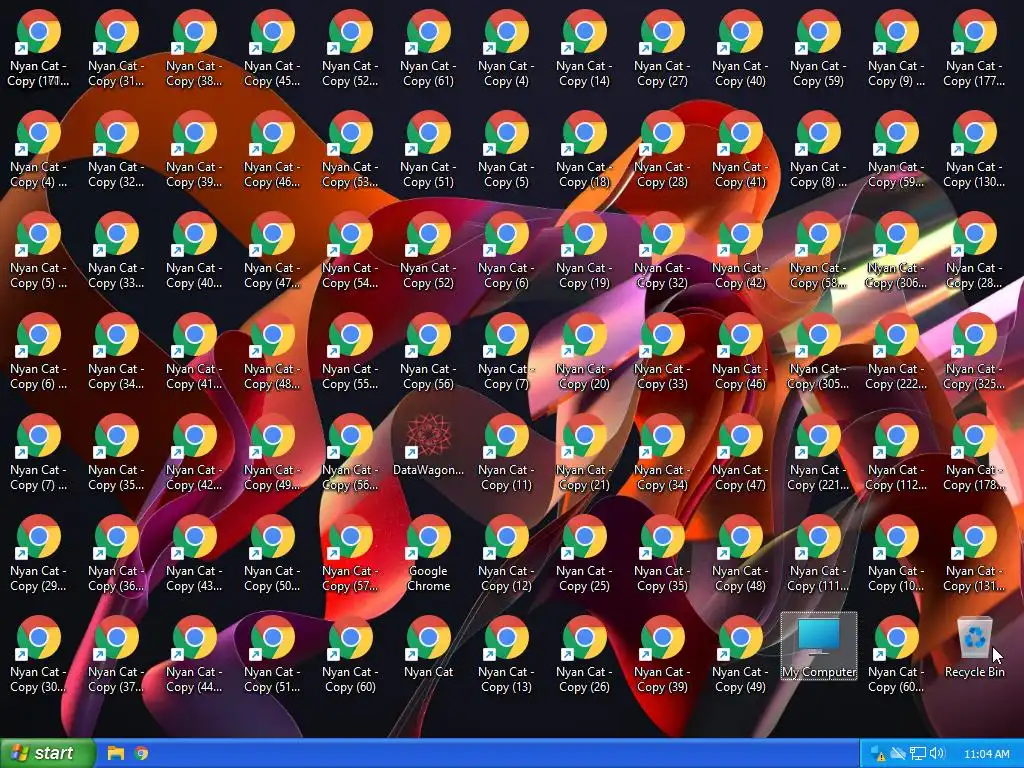Select the Nyan Cat - Copy (37... shortcut
The height and width of the screenshot is (768, 1024).
(x=116, y=654)
